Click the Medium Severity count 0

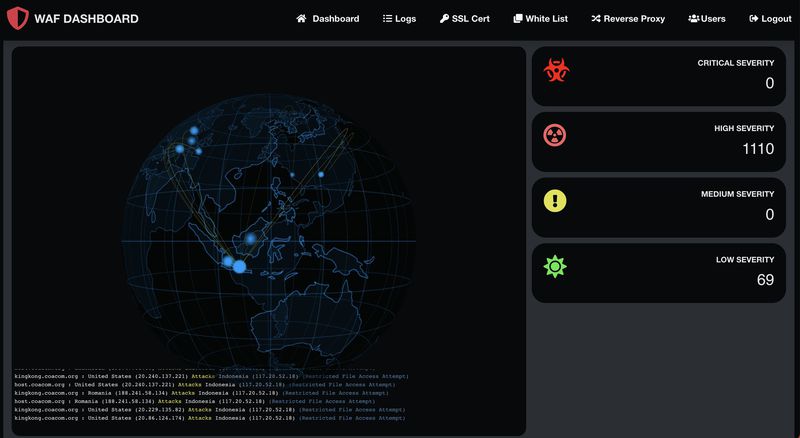coord(769,214)
